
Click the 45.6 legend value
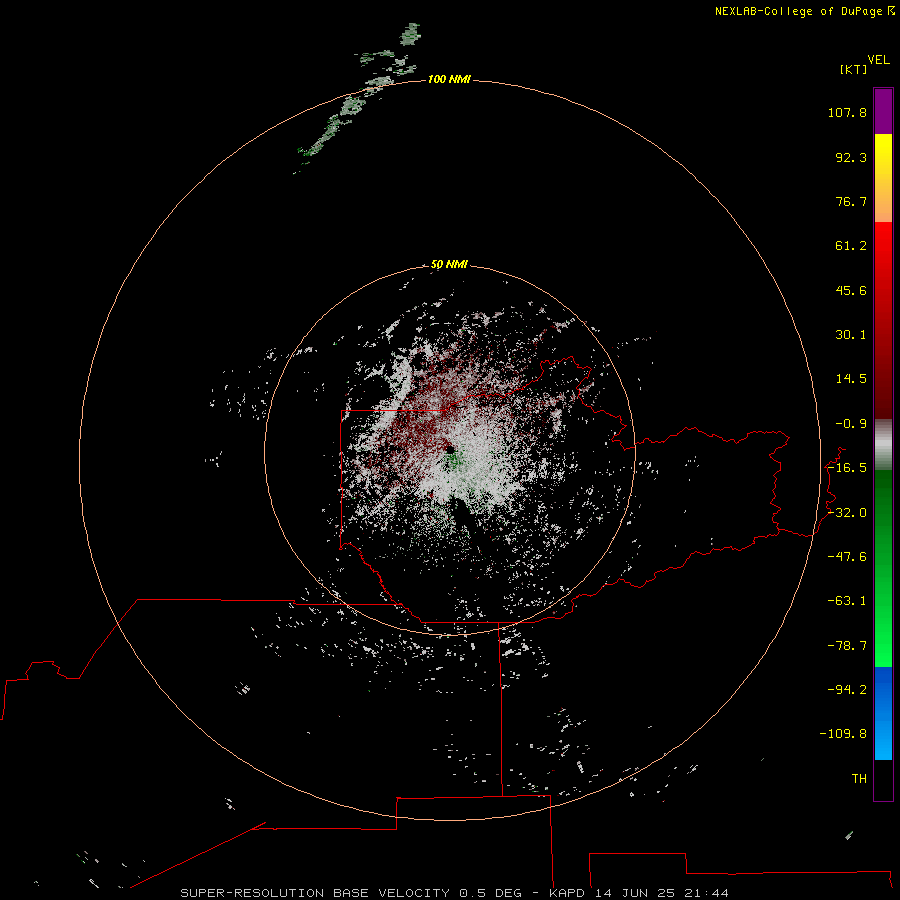pyautogui.click(x=851, y=290)
